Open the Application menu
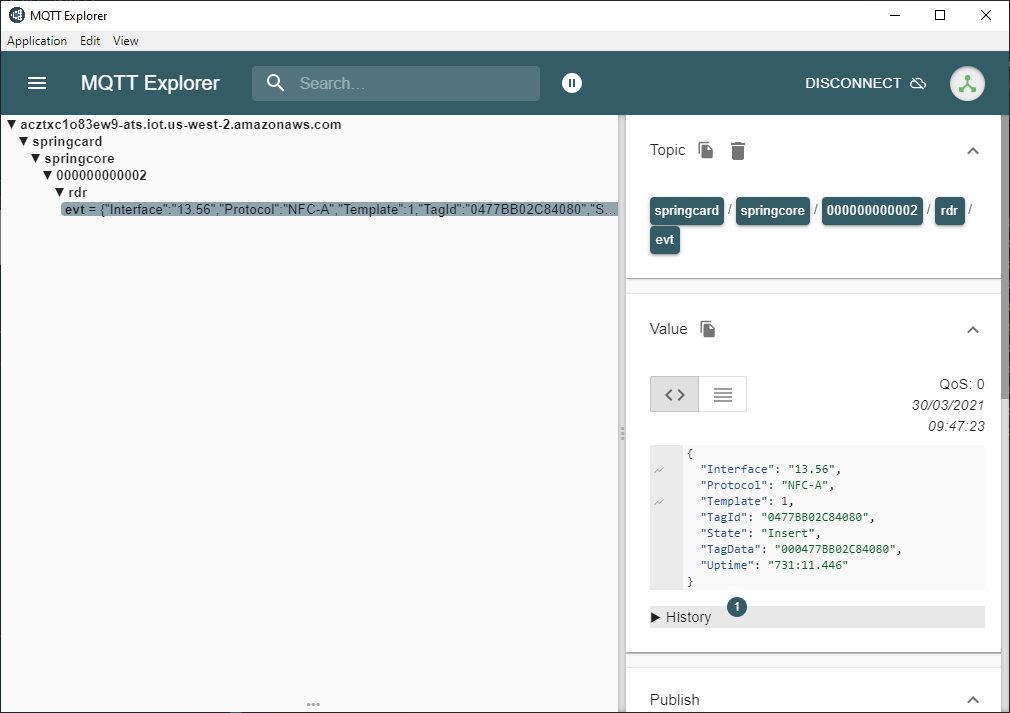 [x=37, y=41]
